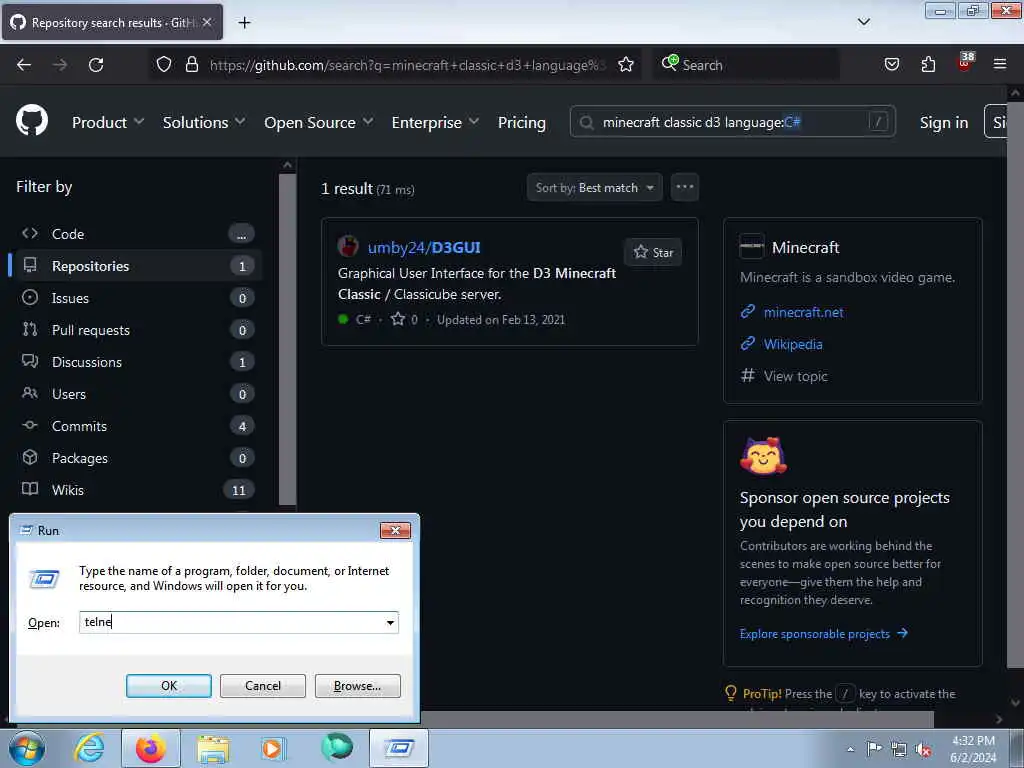
Task: Open the Pocket save icon
Action: [x=891, y=65]
